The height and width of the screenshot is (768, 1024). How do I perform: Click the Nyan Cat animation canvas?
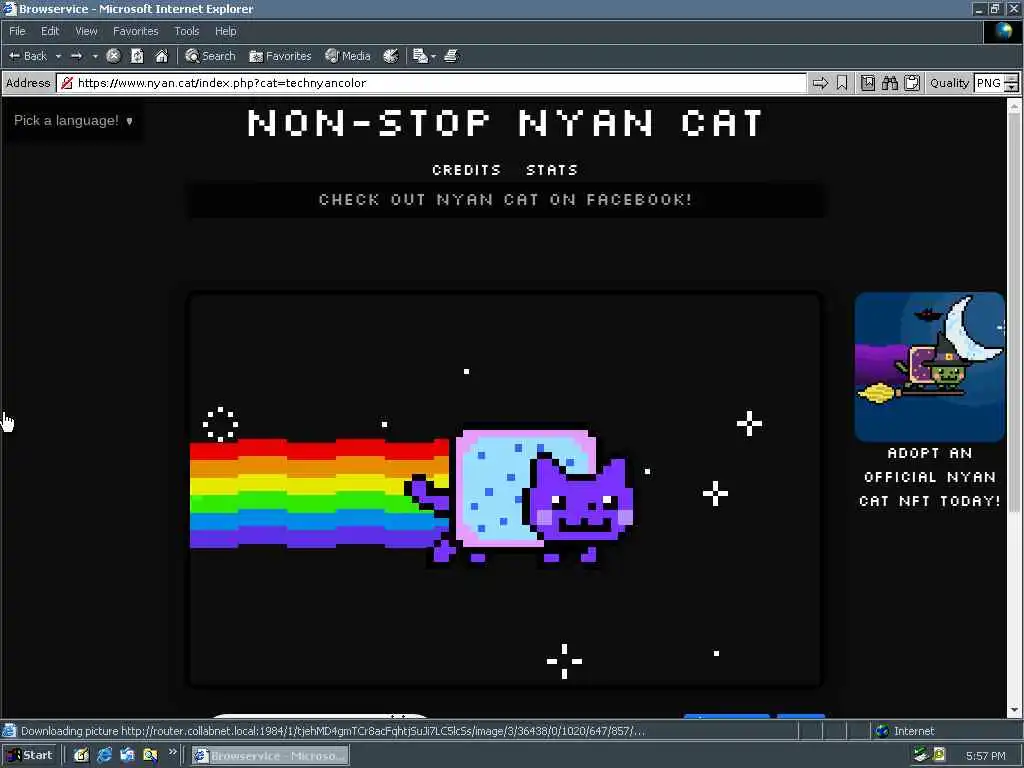coord(505,490)
